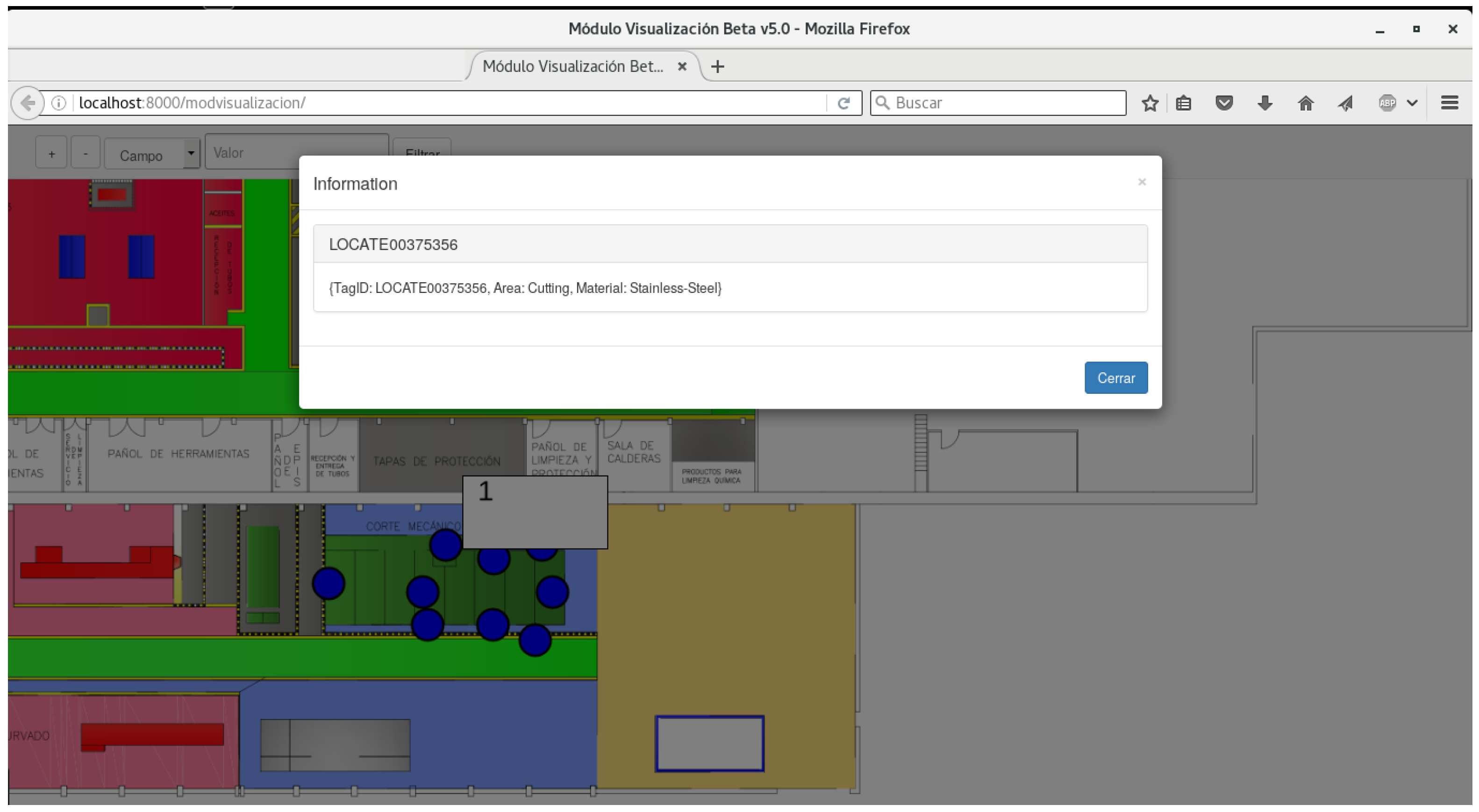Viewport: 1479px width, 812px height.
Task: Open the Campo dropdown selector
Action: pos(151,154)
